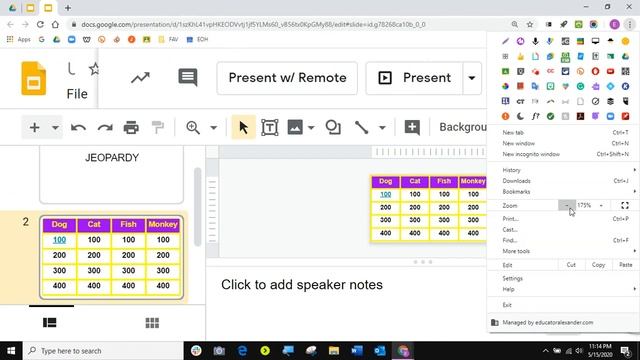Image resolution: width=640 pixels, height=360 pixels.
Task: Click the microphone extension icon
Action: 535,41
